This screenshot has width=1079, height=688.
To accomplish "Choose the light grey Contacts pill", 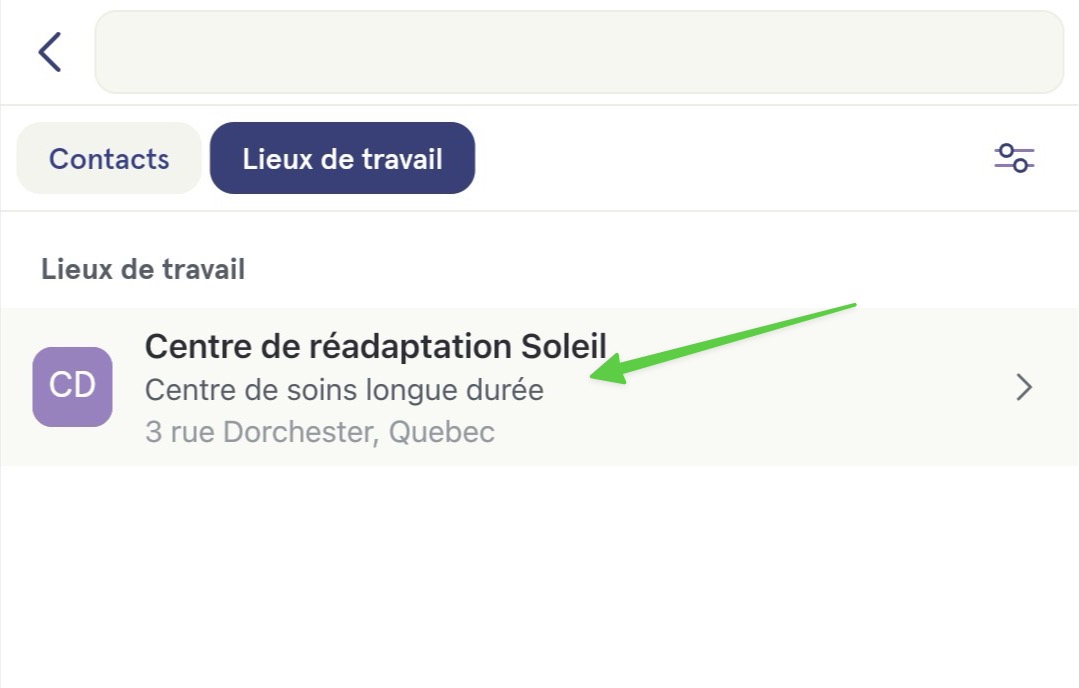I will point(109,158).
